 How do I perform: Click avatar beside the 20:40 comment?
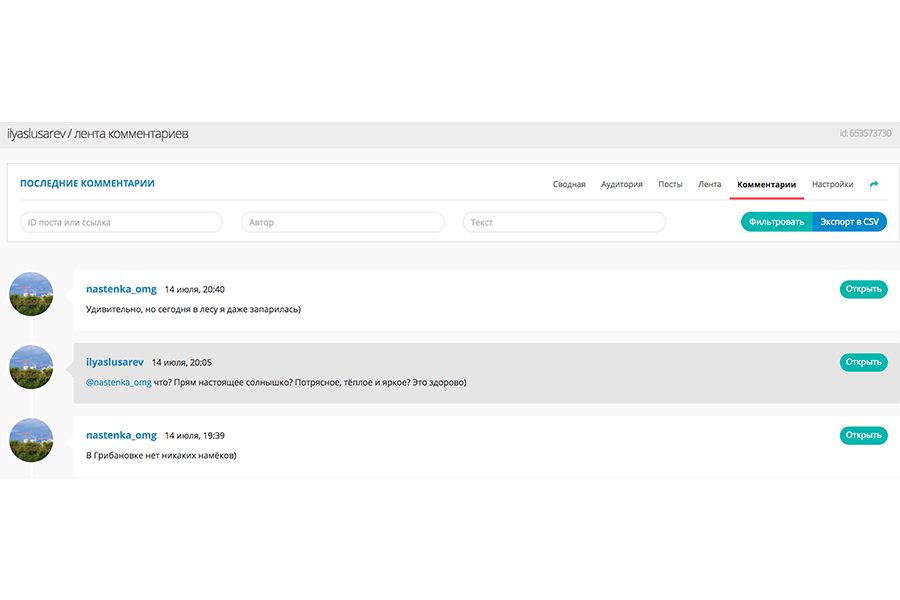pos(32,294)
